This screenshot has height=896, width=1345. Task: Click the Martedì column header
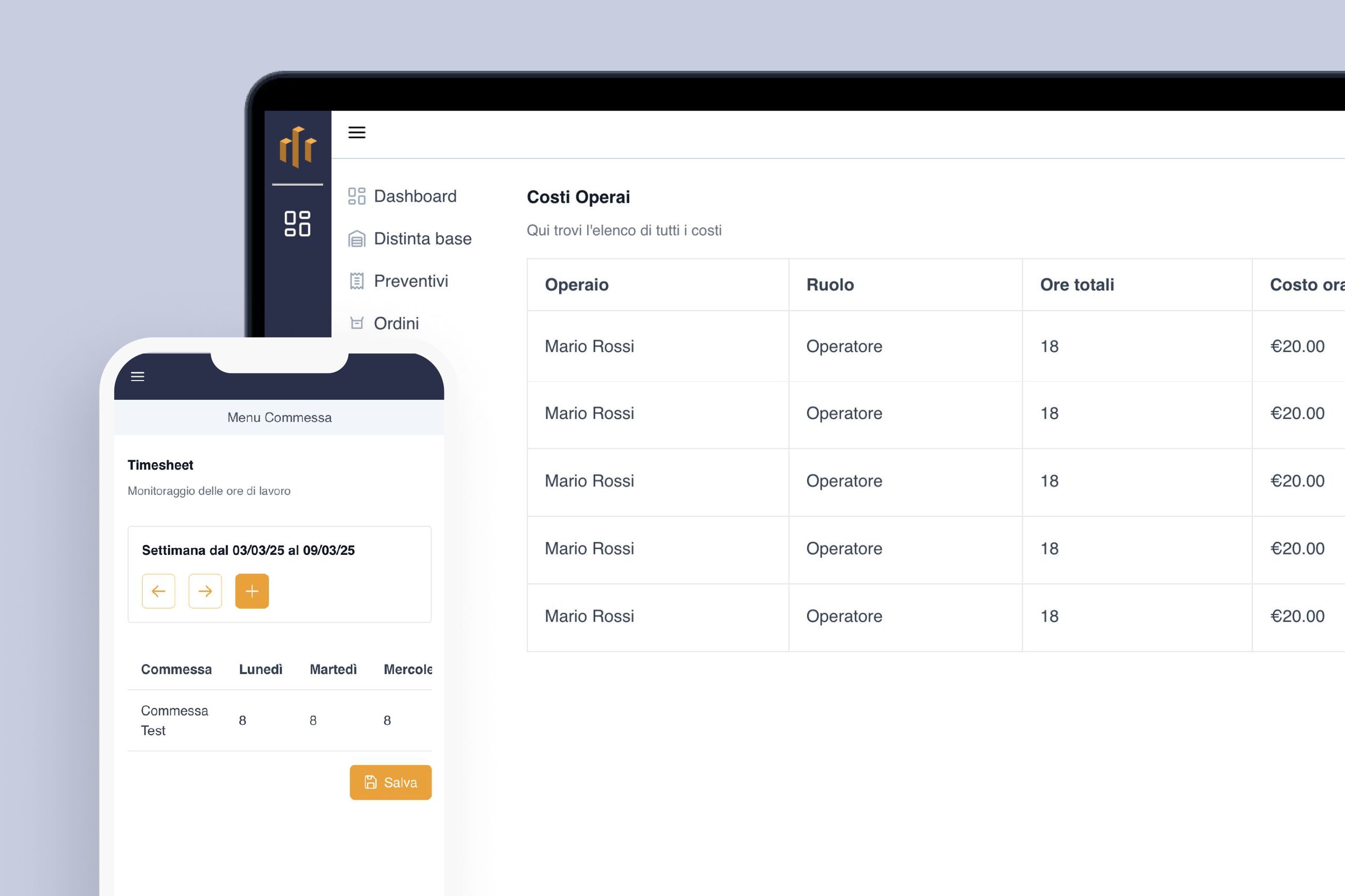click(x=333, y=669)
